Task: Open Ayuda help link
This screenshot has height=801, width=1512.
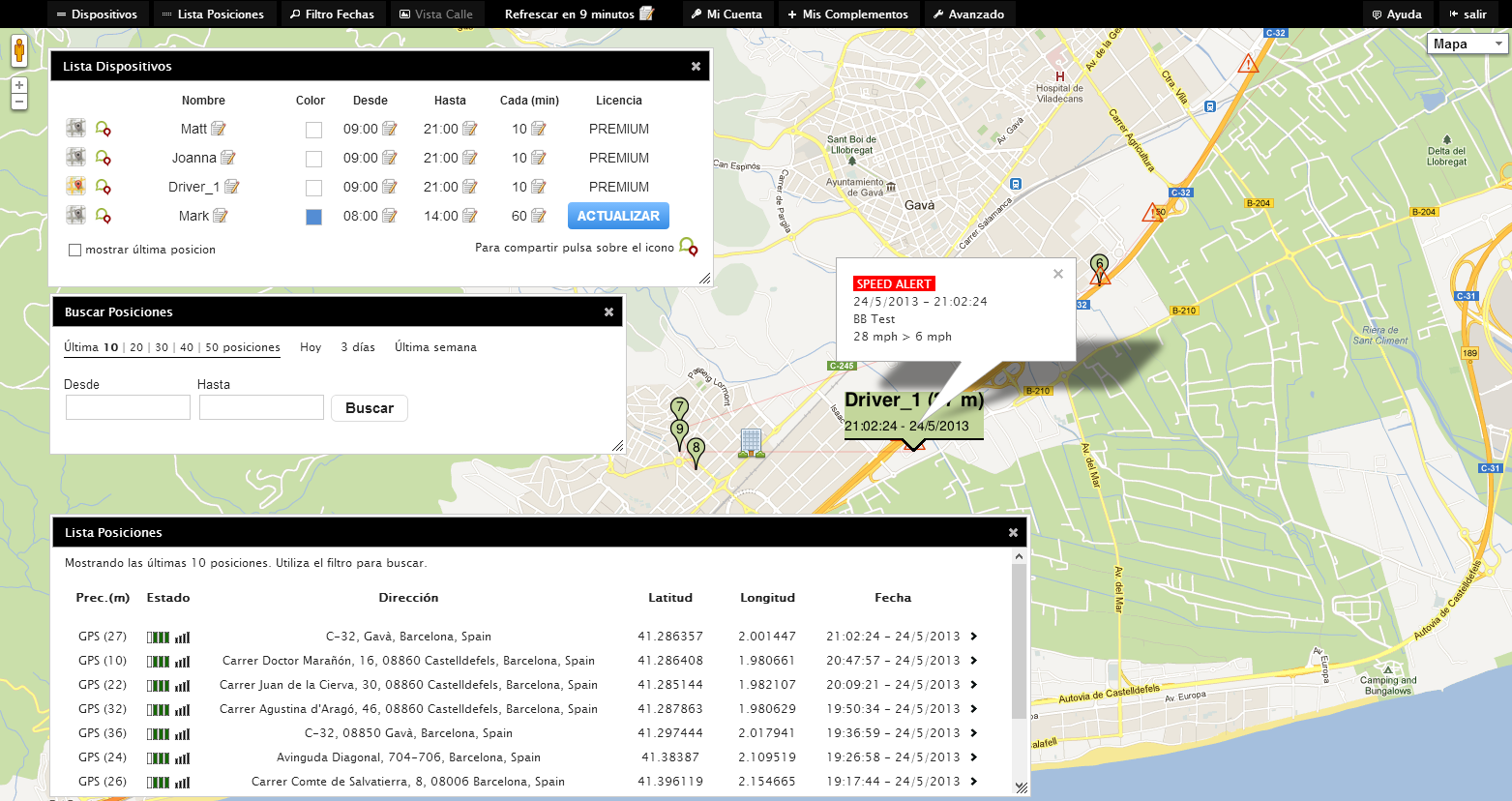Action: pos(1397,14)
